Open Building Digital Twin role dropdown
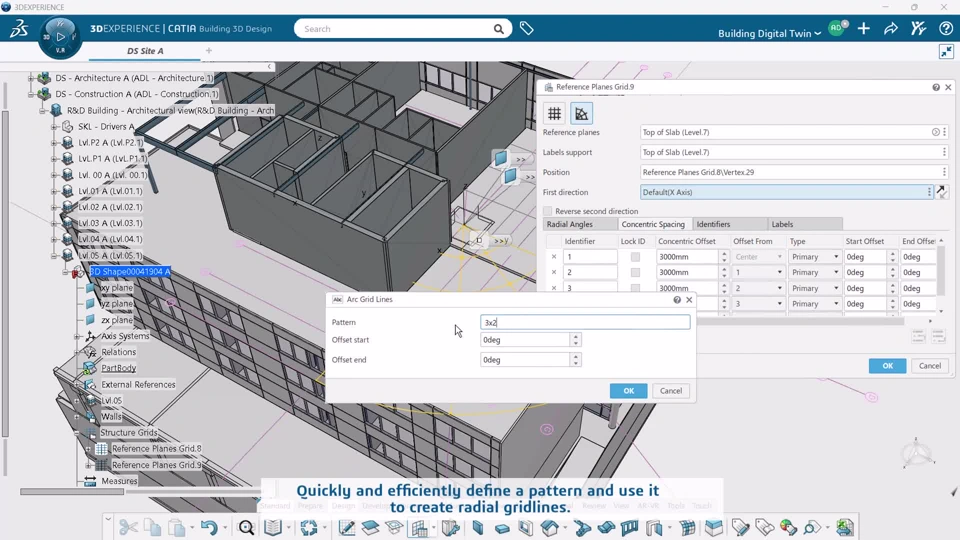The height and width of the screenshot is (540, 960). (769, 34)
